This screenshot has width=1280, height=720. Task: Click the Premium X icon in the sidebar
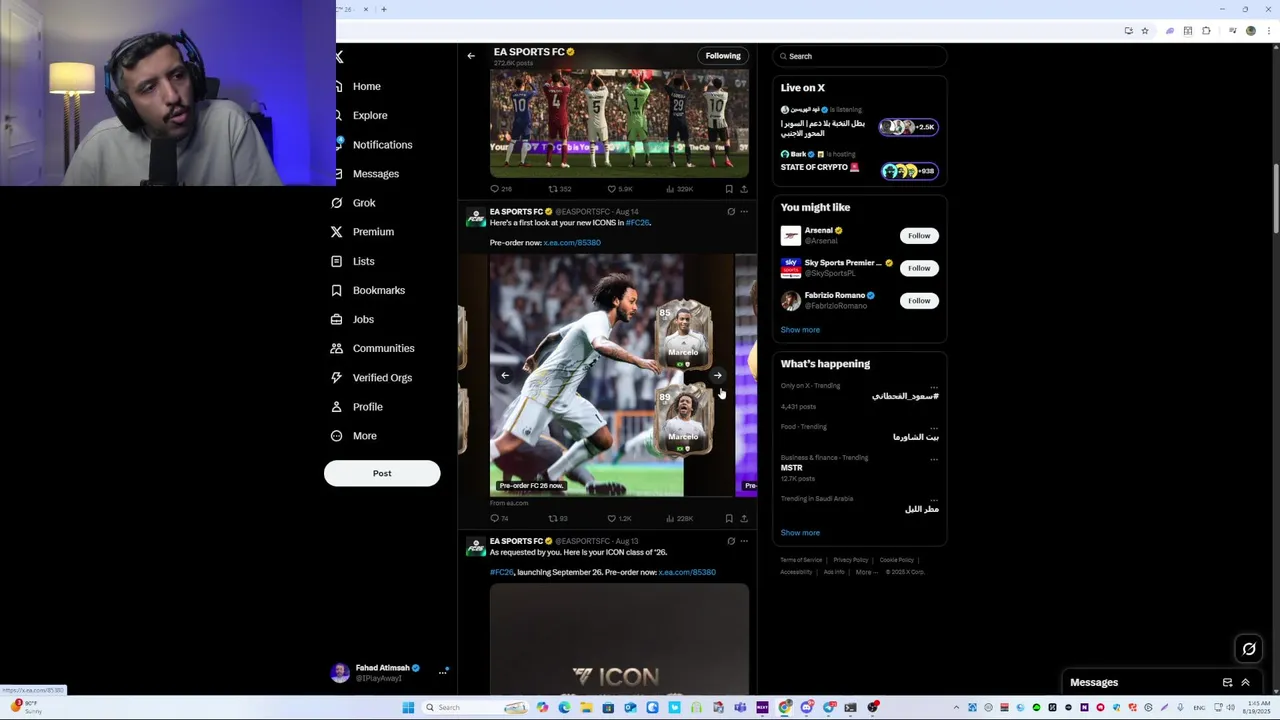337,232
